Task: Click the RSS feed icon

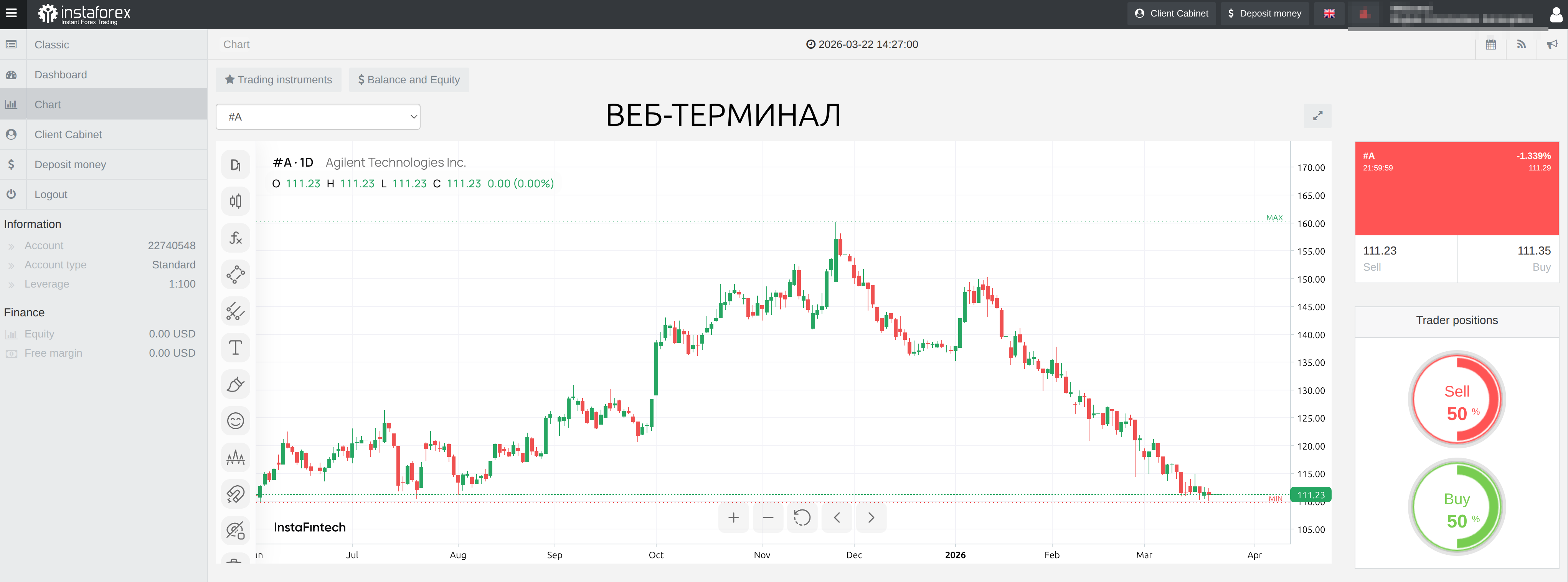Action: click(1521, 45)
